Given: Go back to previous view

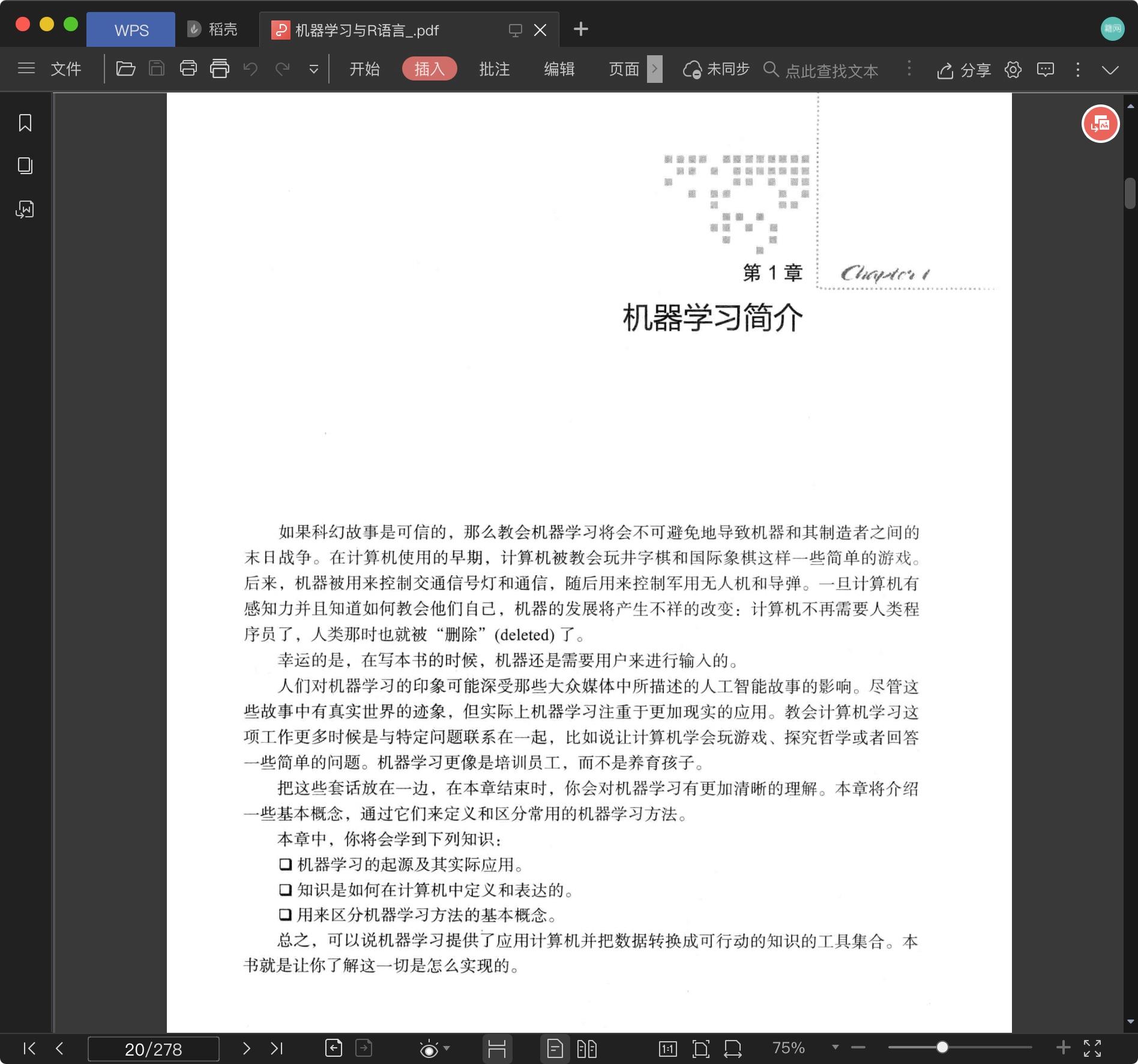Looking at the screenshot, I should click(334, 1048).
